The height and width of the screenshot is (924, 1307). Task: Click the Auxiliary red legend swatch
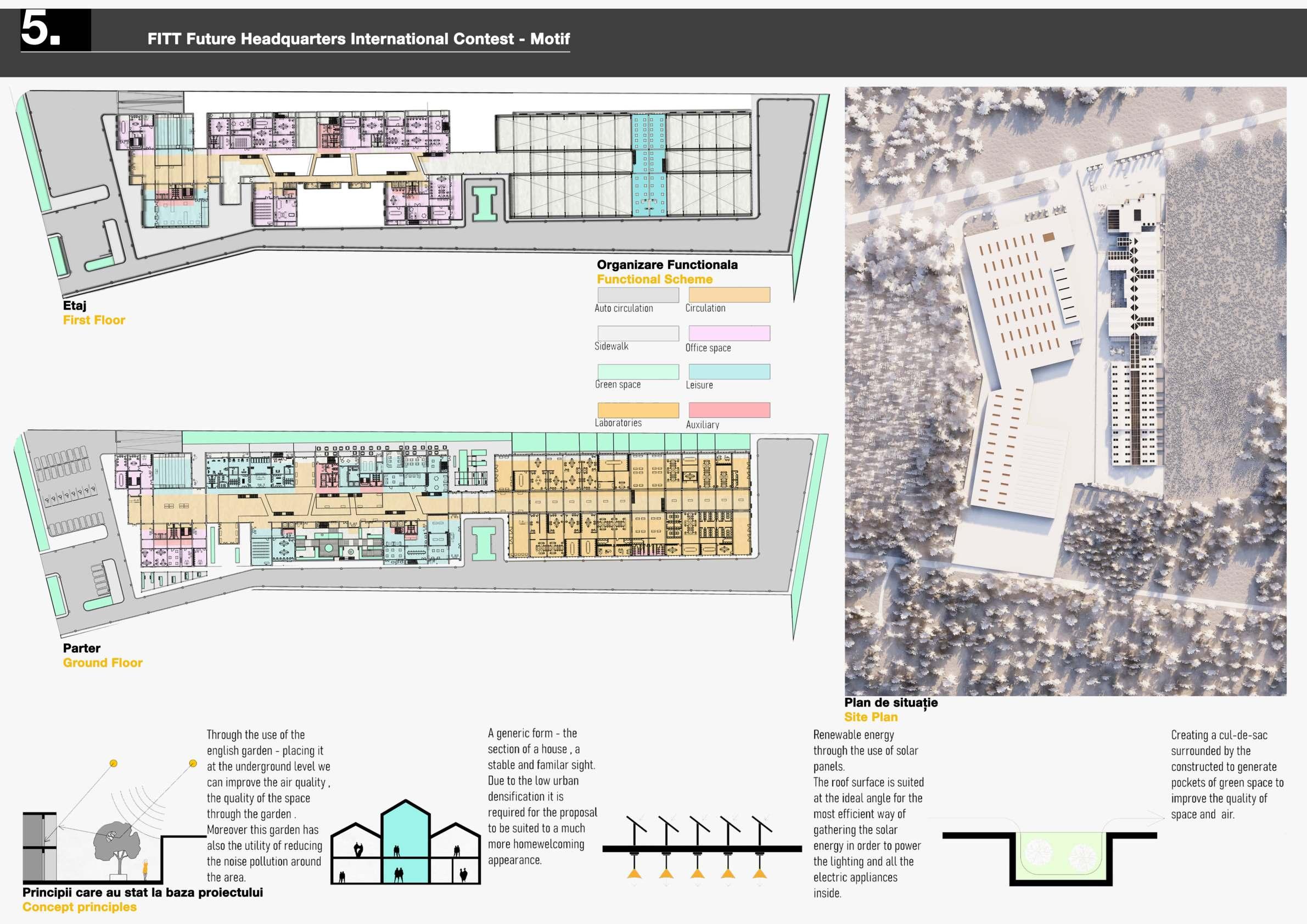click(728, 410)
